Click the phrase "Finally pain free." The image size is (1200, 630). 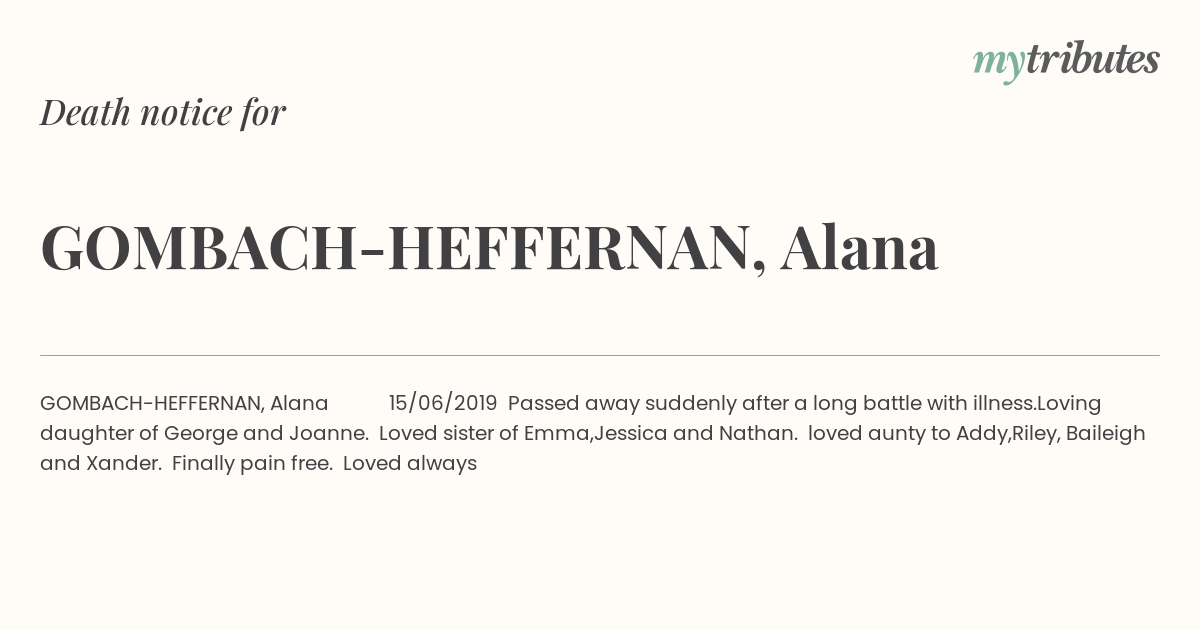click(x=252, y=463)
